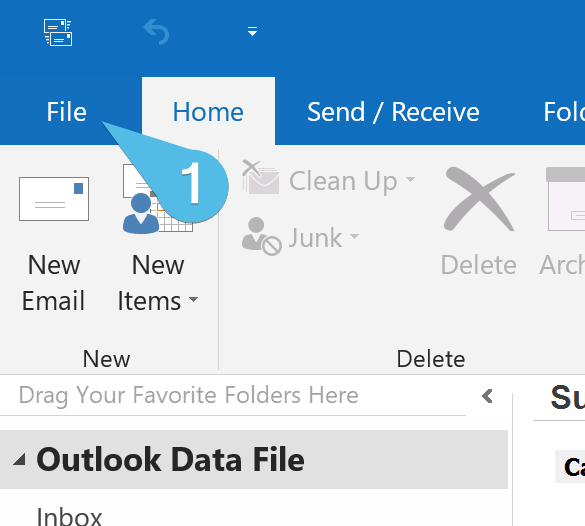Collapse the folder pane with chevron
The height and width of the screenshot is (526, 585).
click(x=487, y=396)
